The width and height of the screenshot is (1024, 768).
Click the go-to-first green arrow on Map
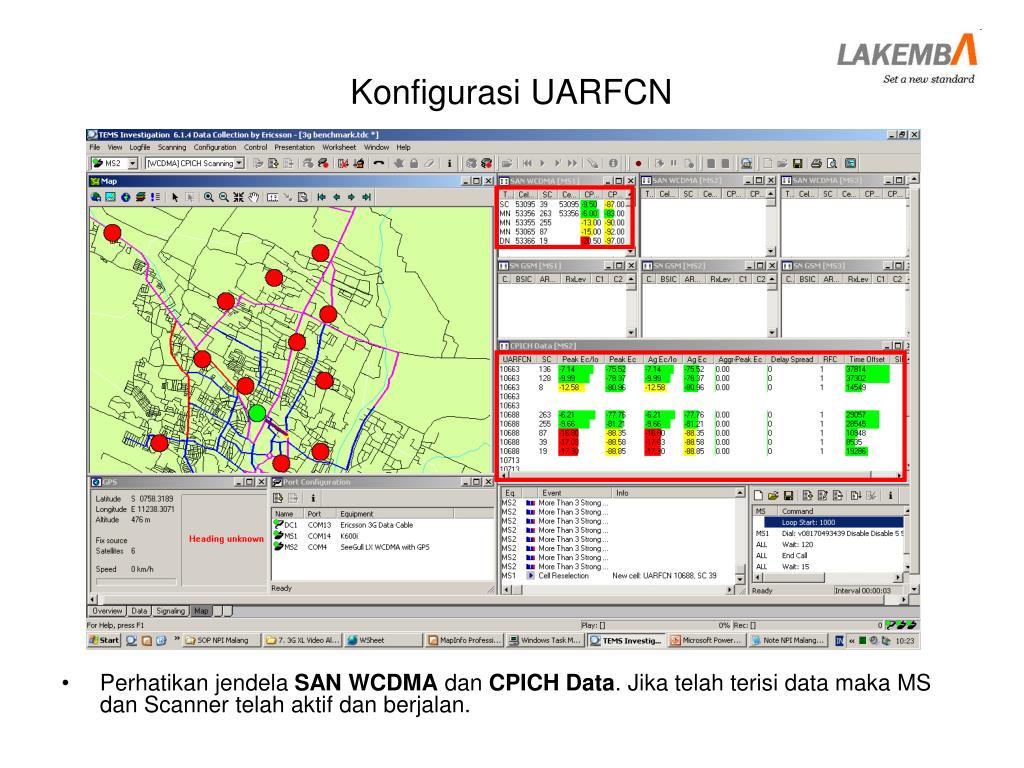pyautogui.click(x=321, y=197)
